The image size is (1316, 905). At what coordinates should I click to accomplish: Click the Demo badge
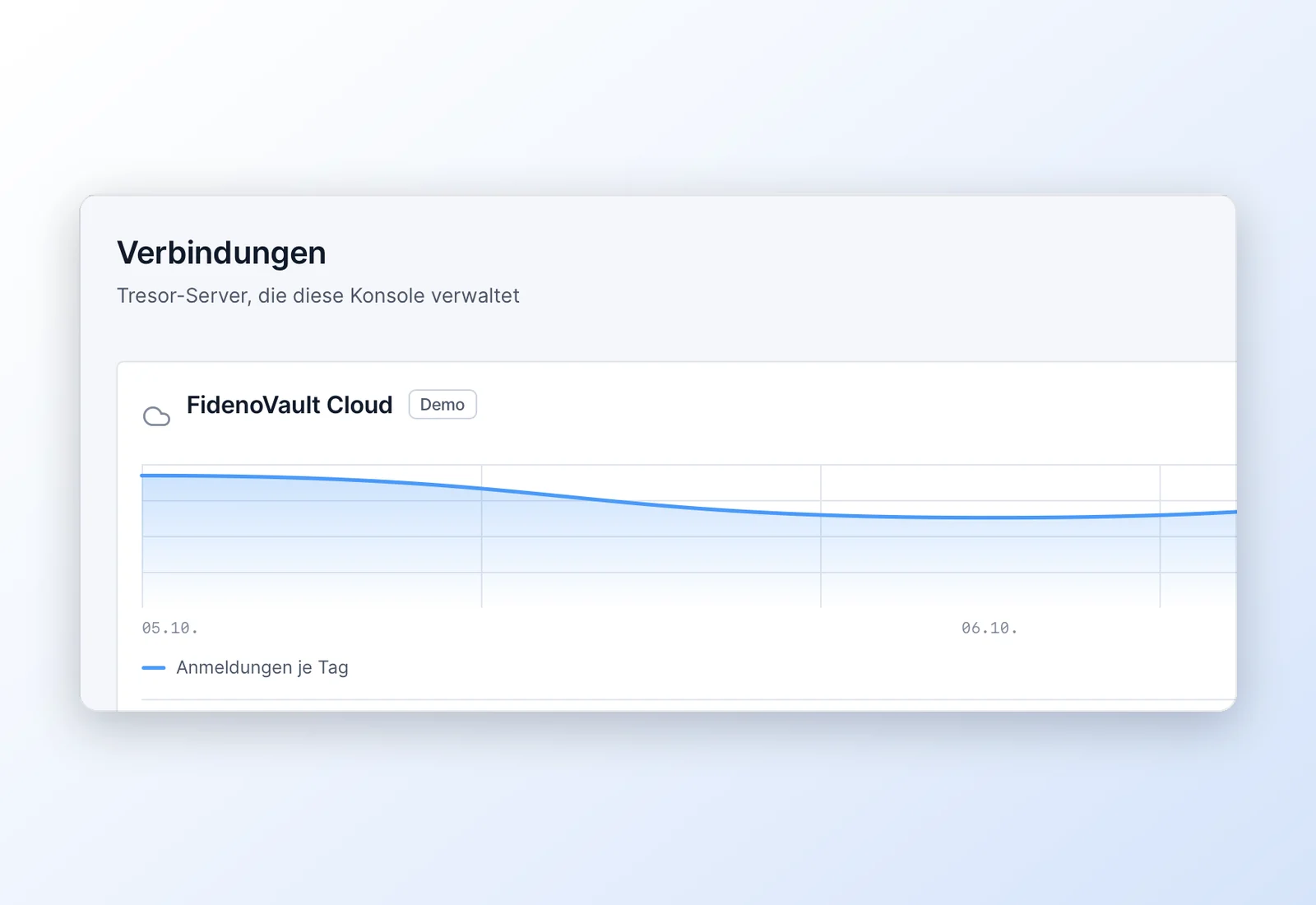point(443,405)
